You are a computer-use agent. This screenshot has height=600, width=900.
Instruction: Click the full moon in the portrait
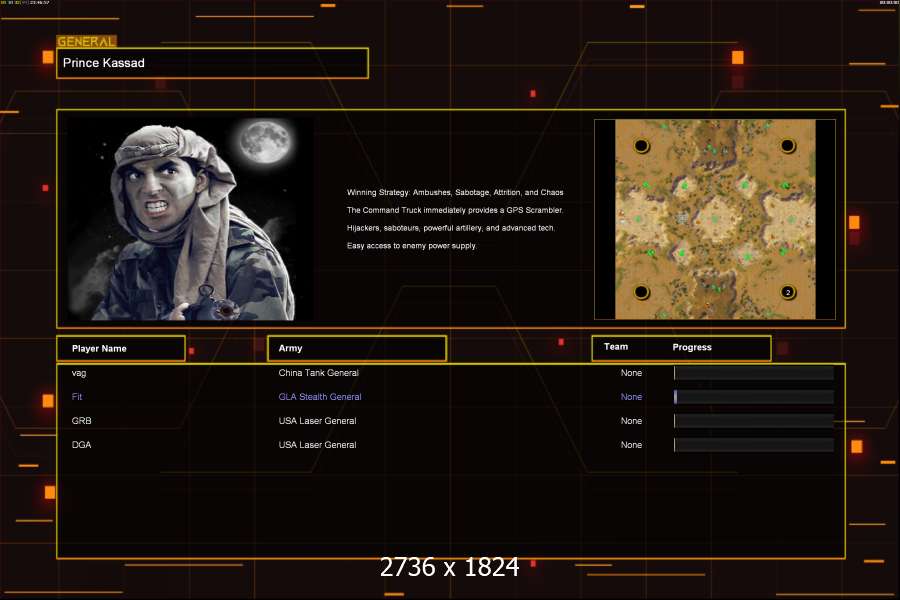pyautogui.click(x=266, y=141)
